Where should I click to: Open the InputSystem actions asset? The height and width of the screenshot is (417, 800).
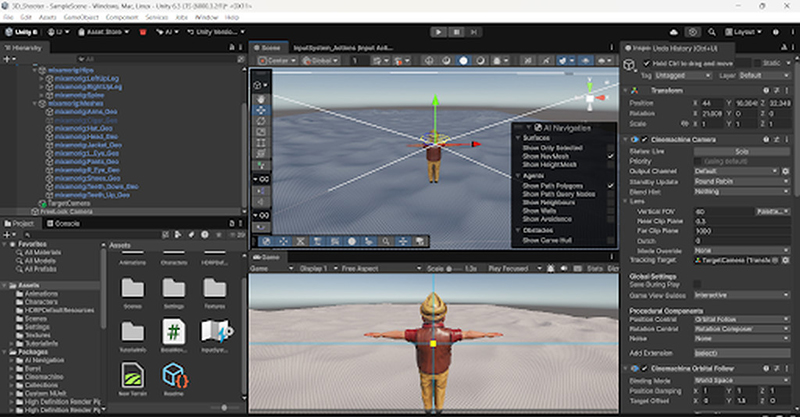point(215,335)
